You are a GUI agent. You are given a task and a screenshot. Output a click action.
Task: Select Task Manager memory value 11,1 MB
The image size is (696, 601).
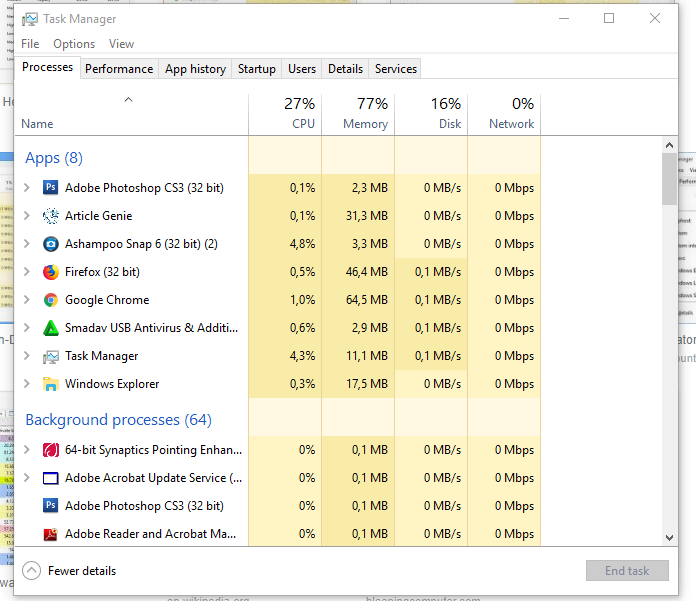pos(367,356)
